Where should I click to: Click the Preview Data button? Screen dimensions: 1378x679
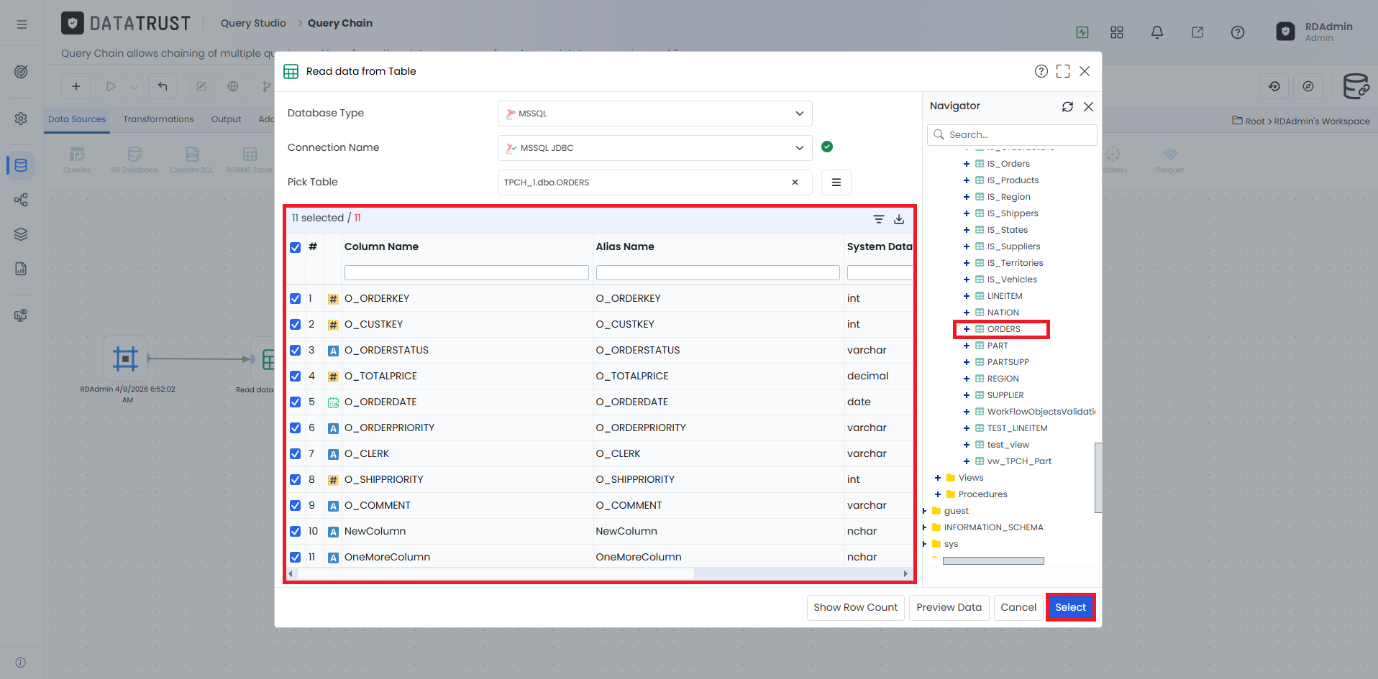pyautogui.click(x=949, y=607)
